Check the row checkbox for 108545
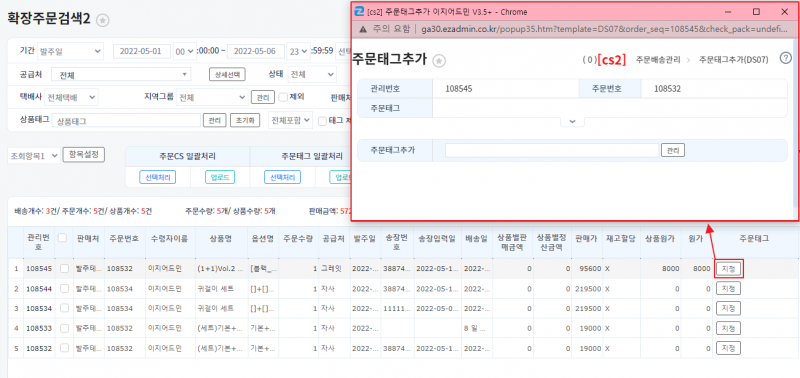The width and height of the screenshot is (800, 378). 64,268
